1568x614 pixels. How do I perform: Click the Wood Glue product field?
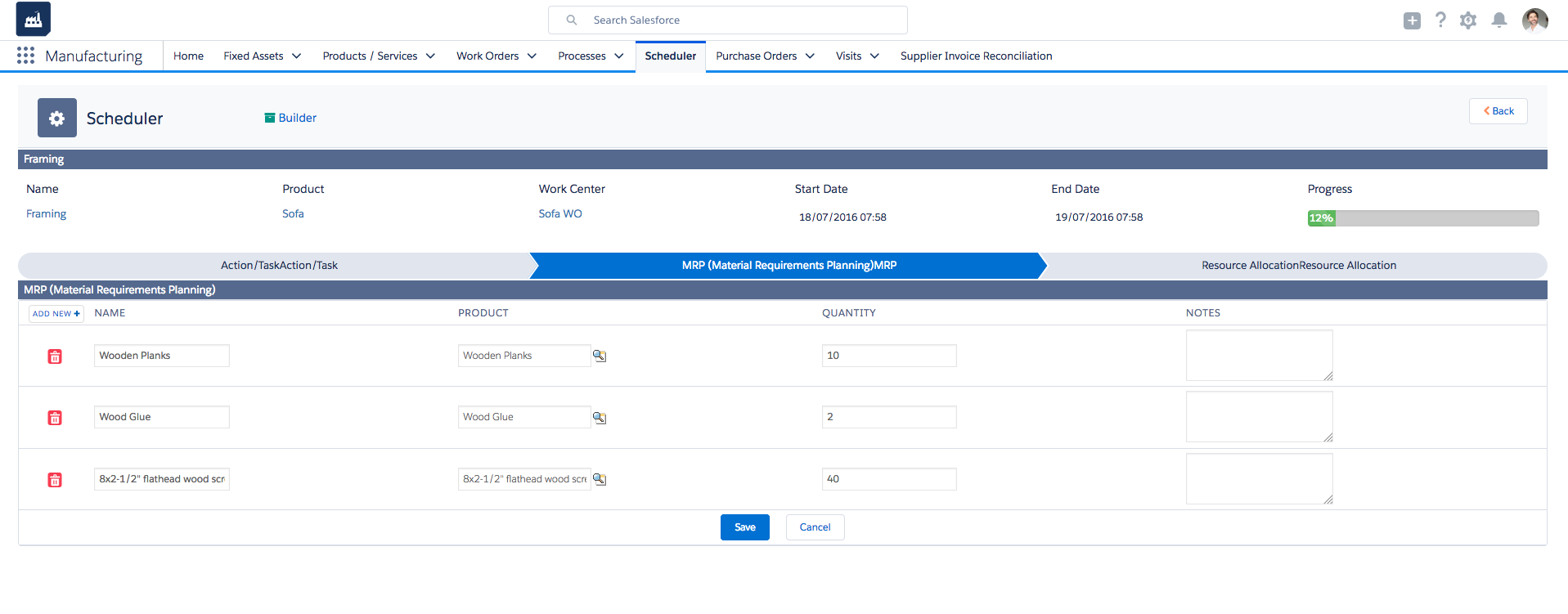click(x=524, y=417)
